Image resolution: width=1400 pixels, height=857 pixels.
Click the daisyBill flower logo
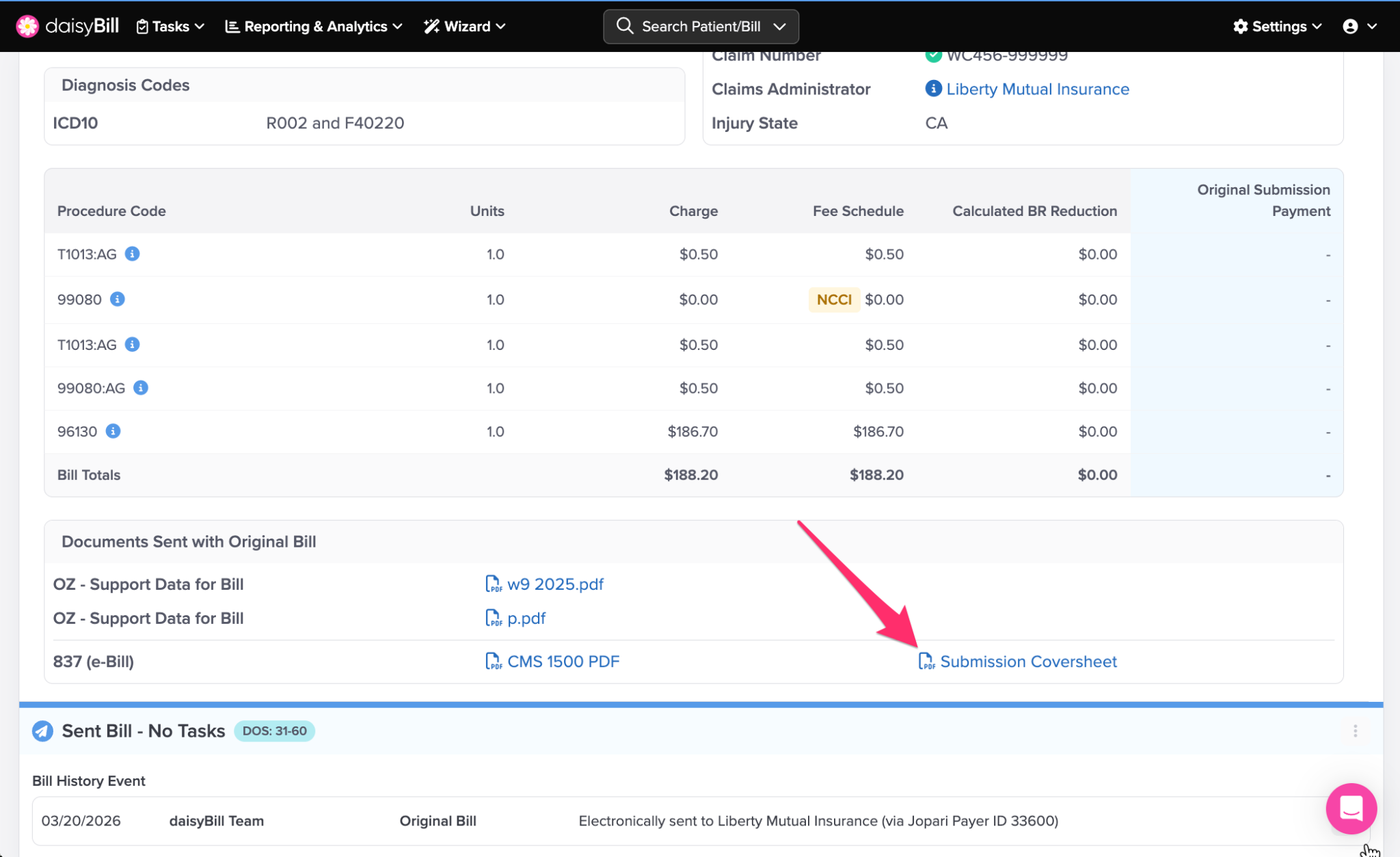pos(27,26)
